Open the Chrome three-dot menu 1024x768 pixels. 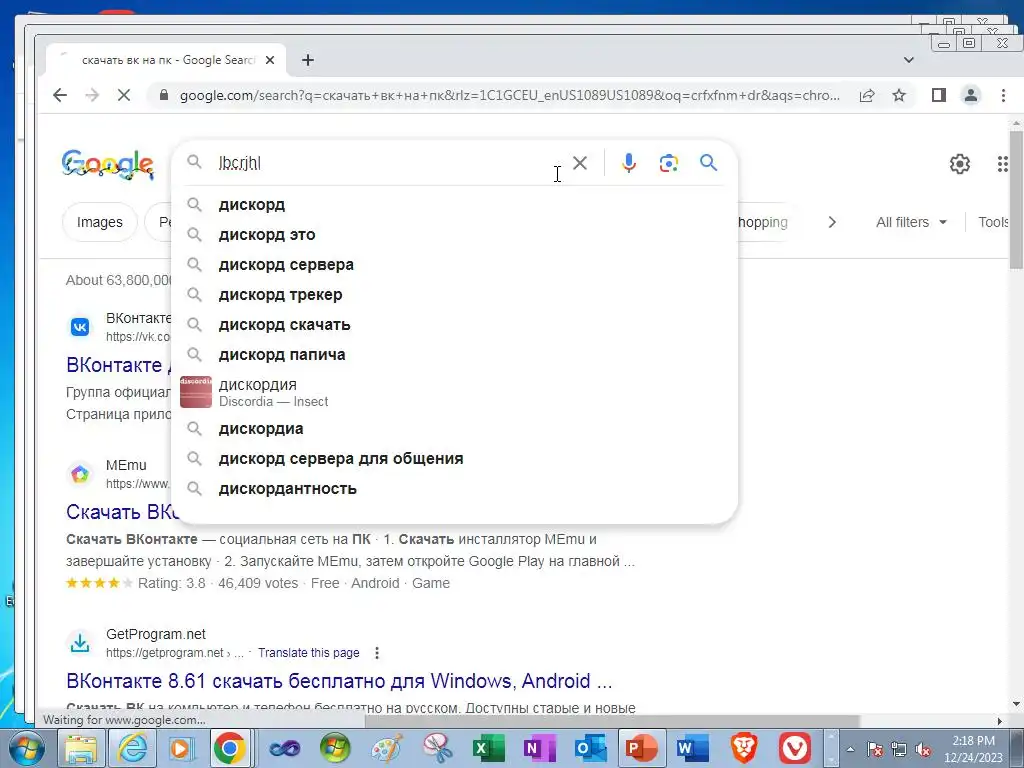(1003, 95)
